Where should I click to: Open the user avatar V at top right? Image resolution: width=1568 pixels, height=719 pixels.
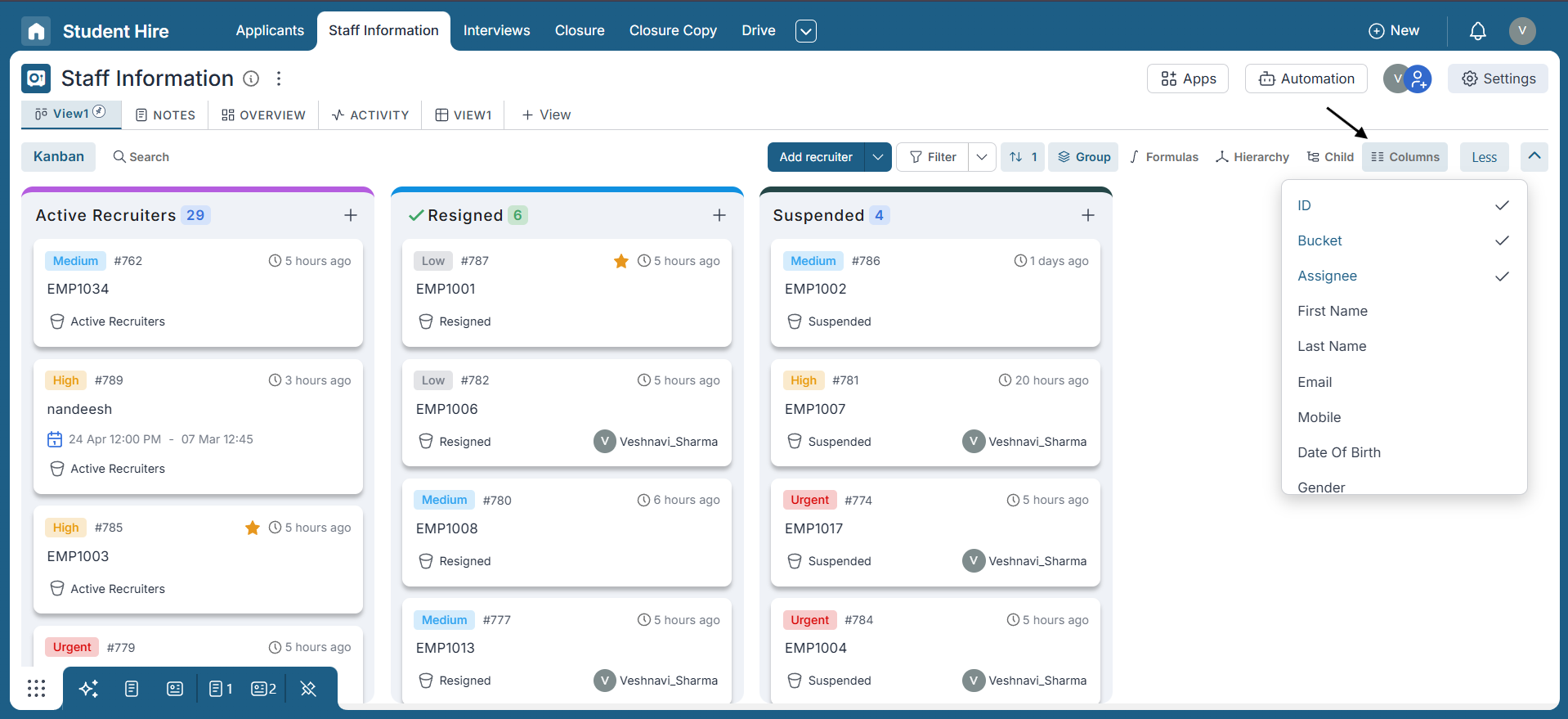1521,30
